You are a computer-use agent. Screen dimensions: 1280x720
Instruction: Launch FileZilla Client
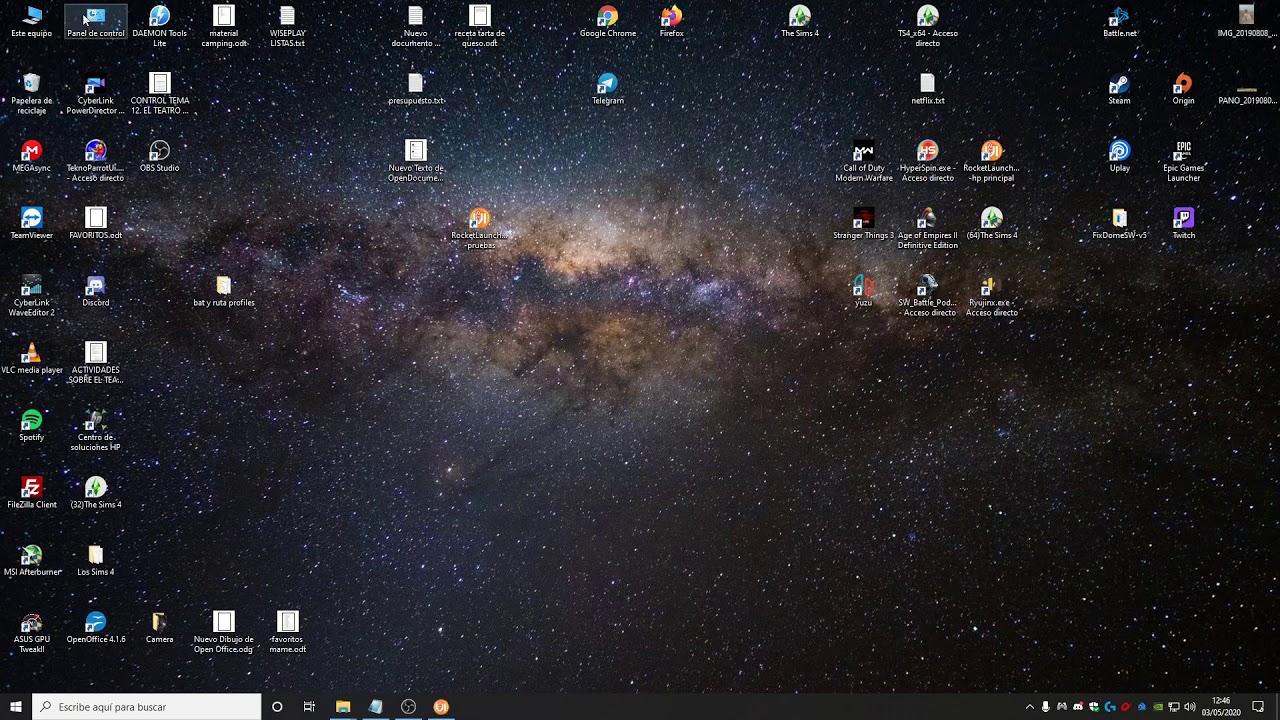tap(32, 492)
